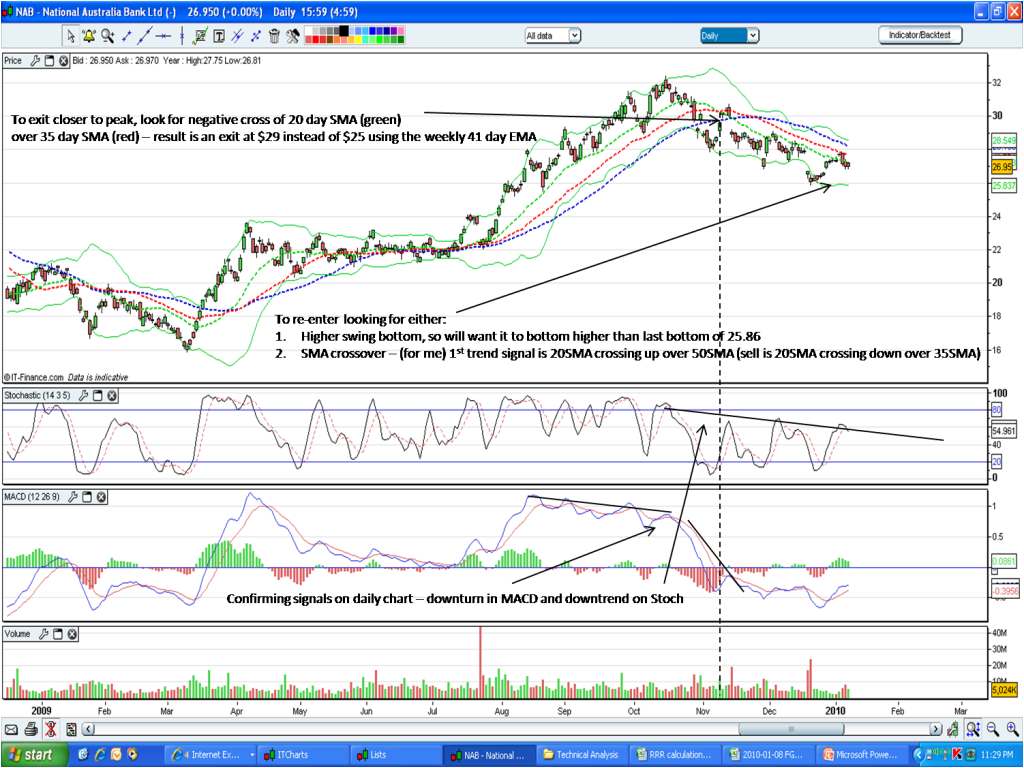
Task: Detach the Price panel window icon
Action: (x=50, y=61)
